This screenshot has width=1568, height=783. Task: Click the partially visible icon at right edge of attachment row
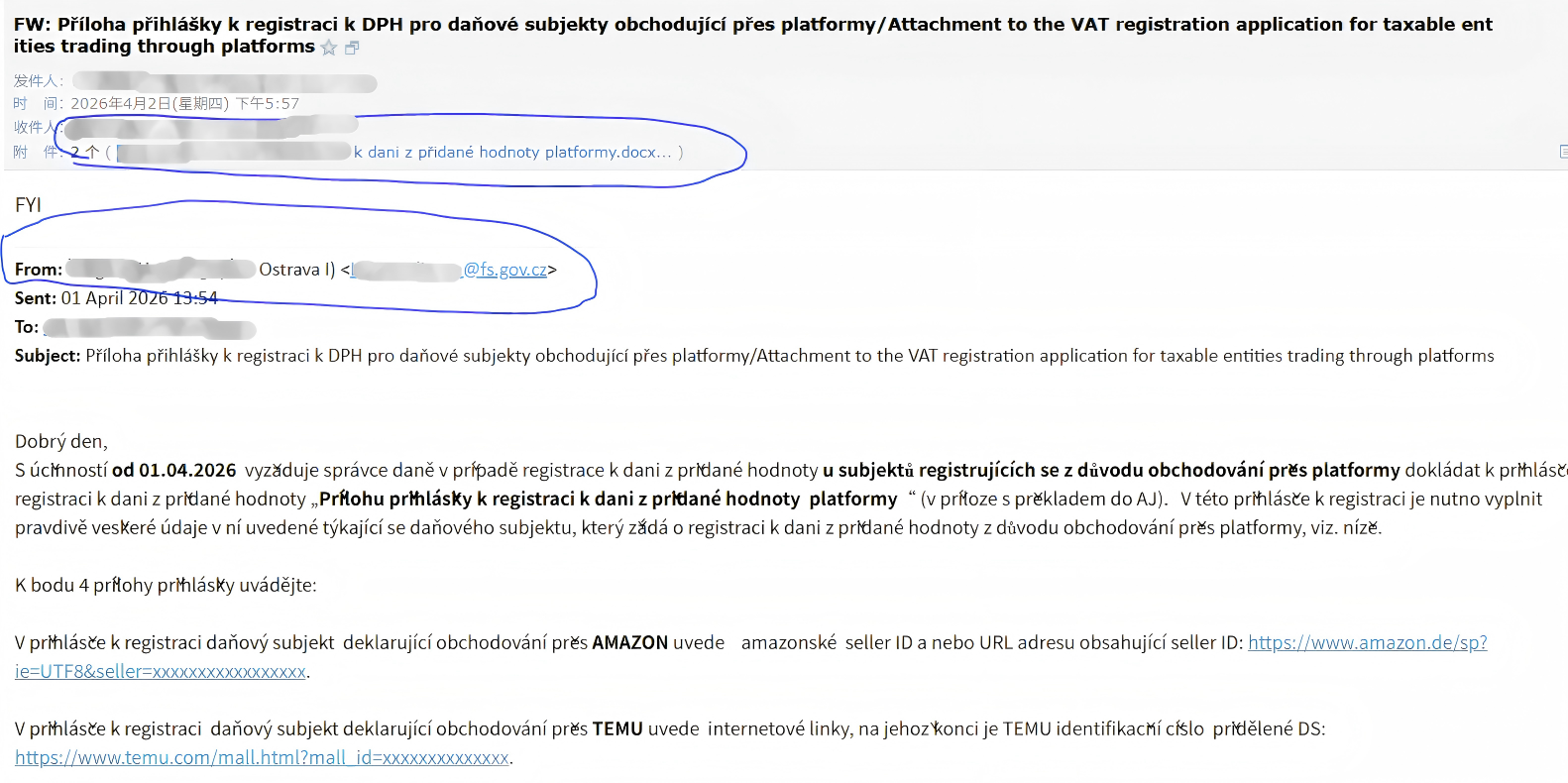pos(1563,152)
